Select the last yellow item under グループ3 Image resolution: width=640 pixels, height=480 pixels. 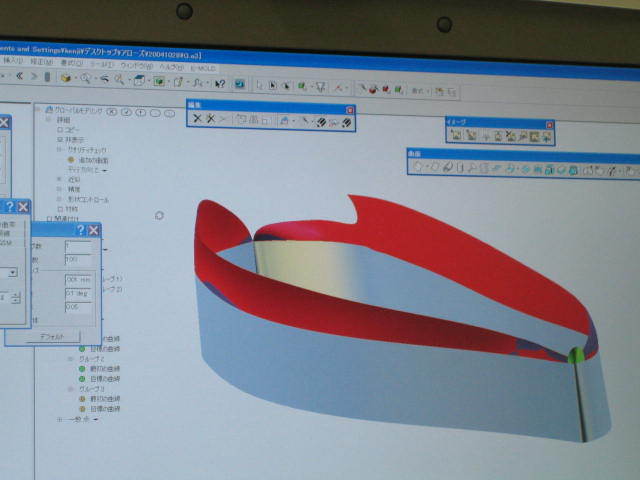tap(100, 409)
